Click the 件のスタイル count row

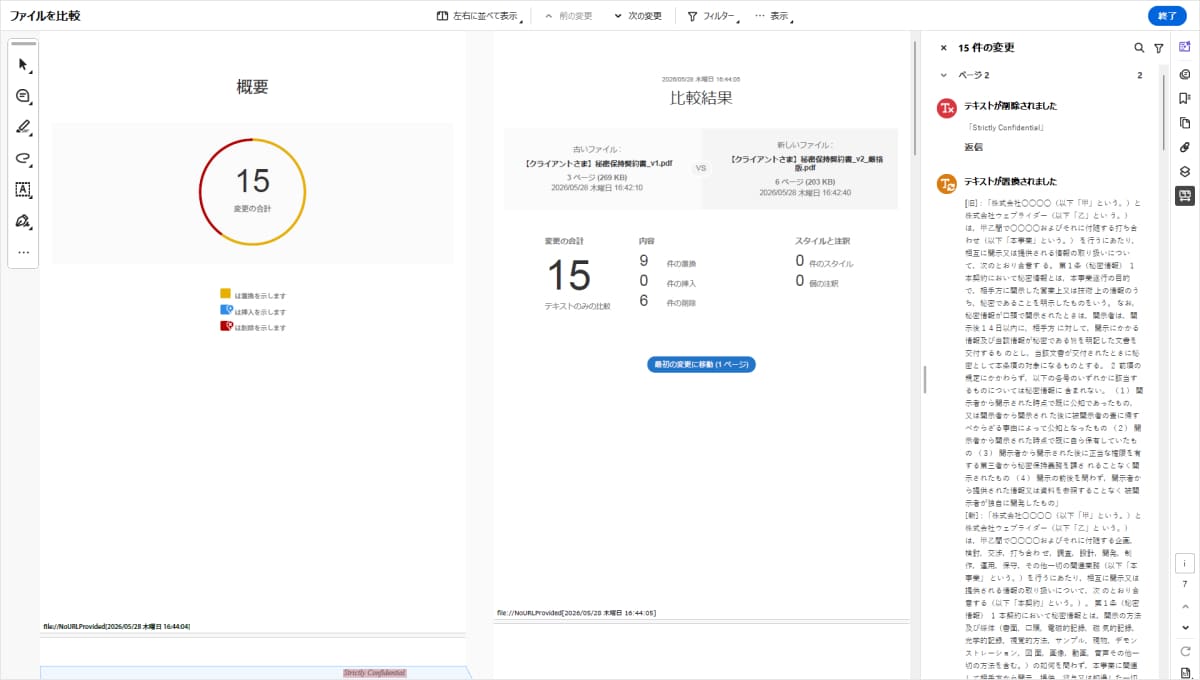click(824, 262)
